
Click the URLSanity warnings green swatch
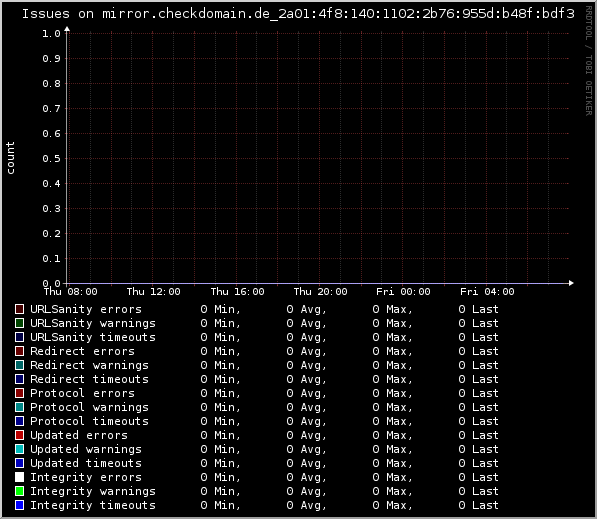point(19,323)
